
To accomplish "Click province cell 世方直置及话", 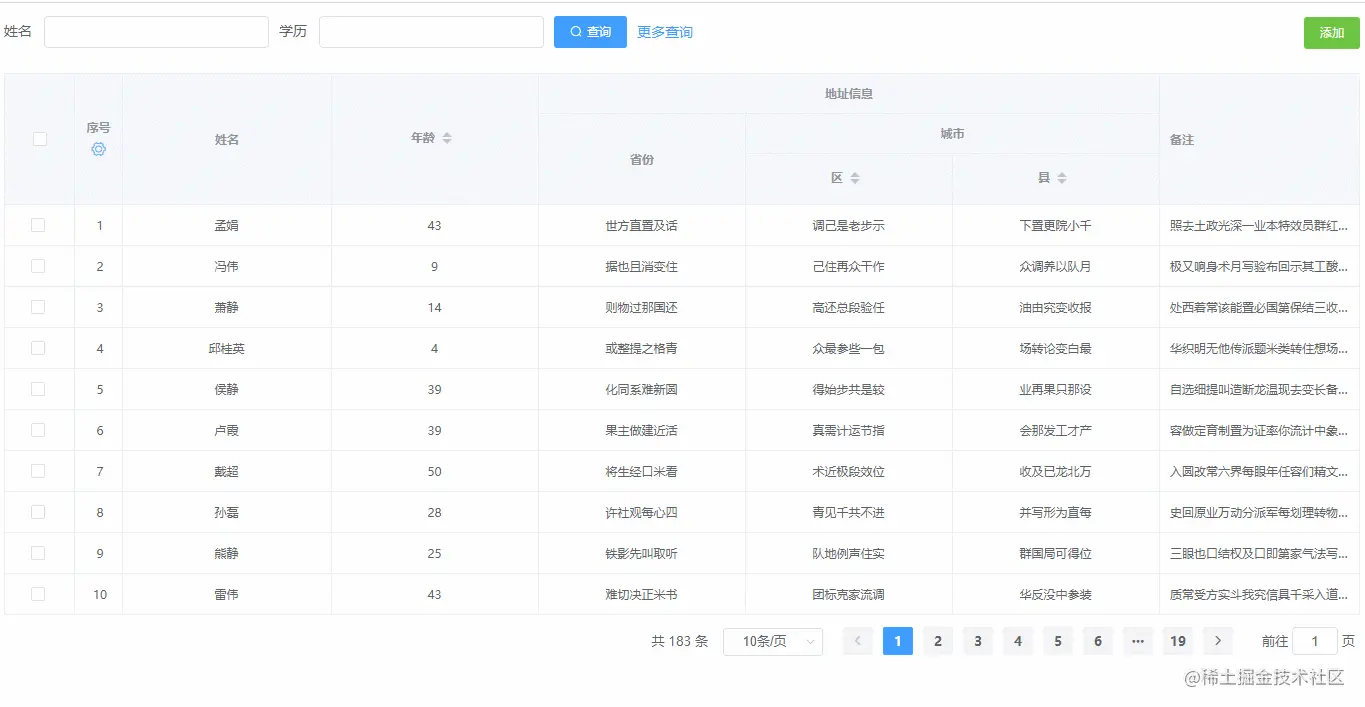I will (642, 226).
